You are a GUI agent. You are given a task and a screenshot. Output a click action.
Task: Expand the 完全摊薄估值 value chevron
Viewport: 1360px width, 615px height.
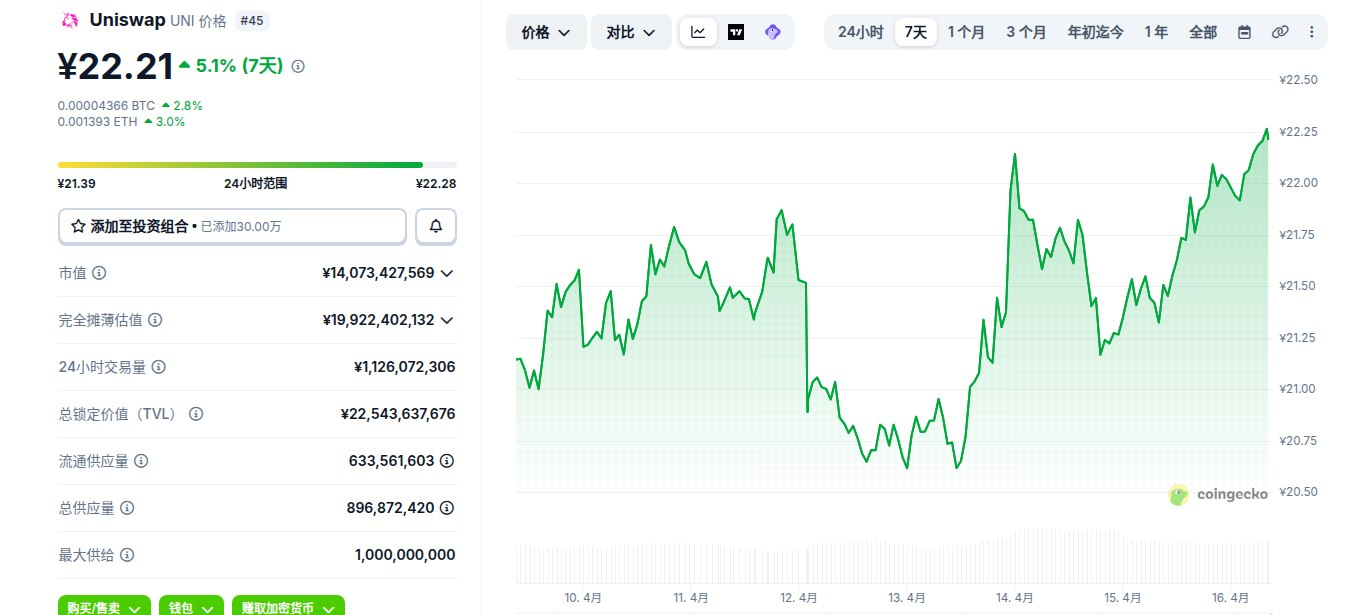(x=447, y=320)
